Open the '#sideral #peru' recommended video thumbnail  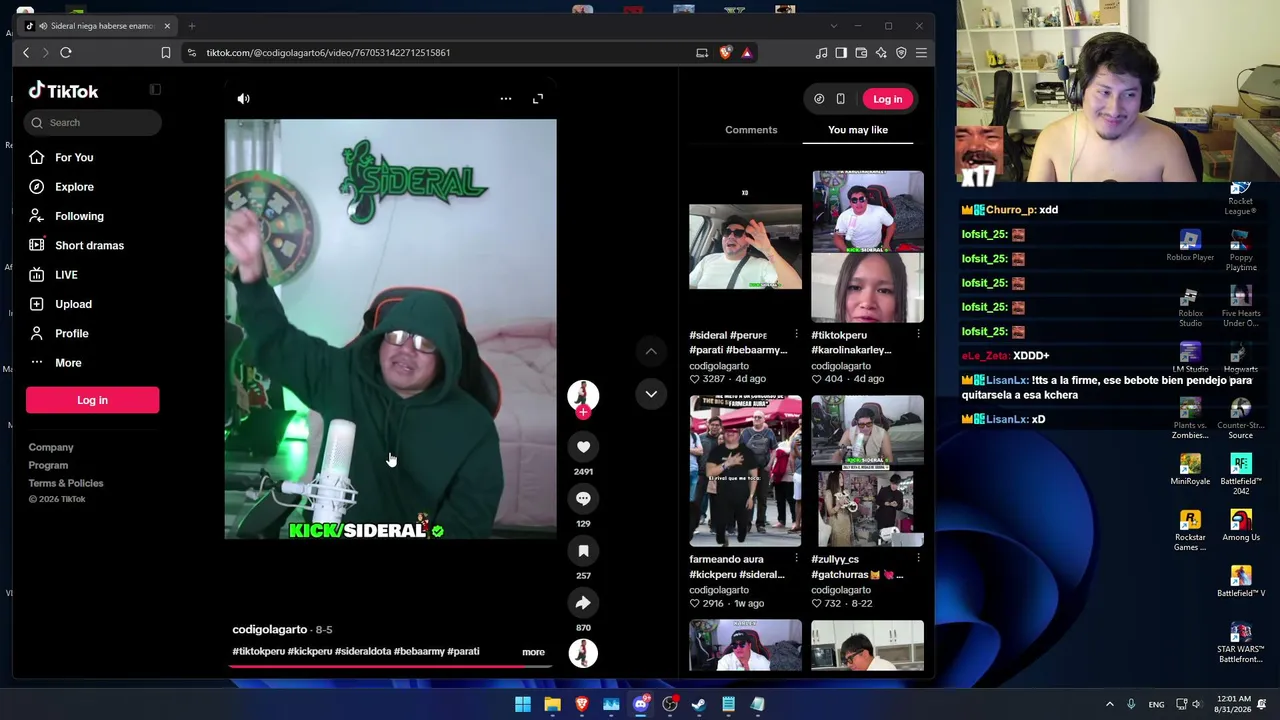pyautogui.click(x=745, y=246)
